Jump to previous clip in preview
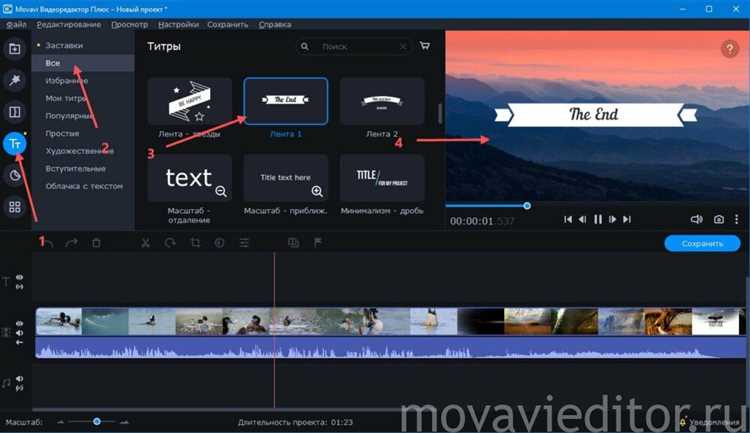The image size is (750, 433). point(568,219)
